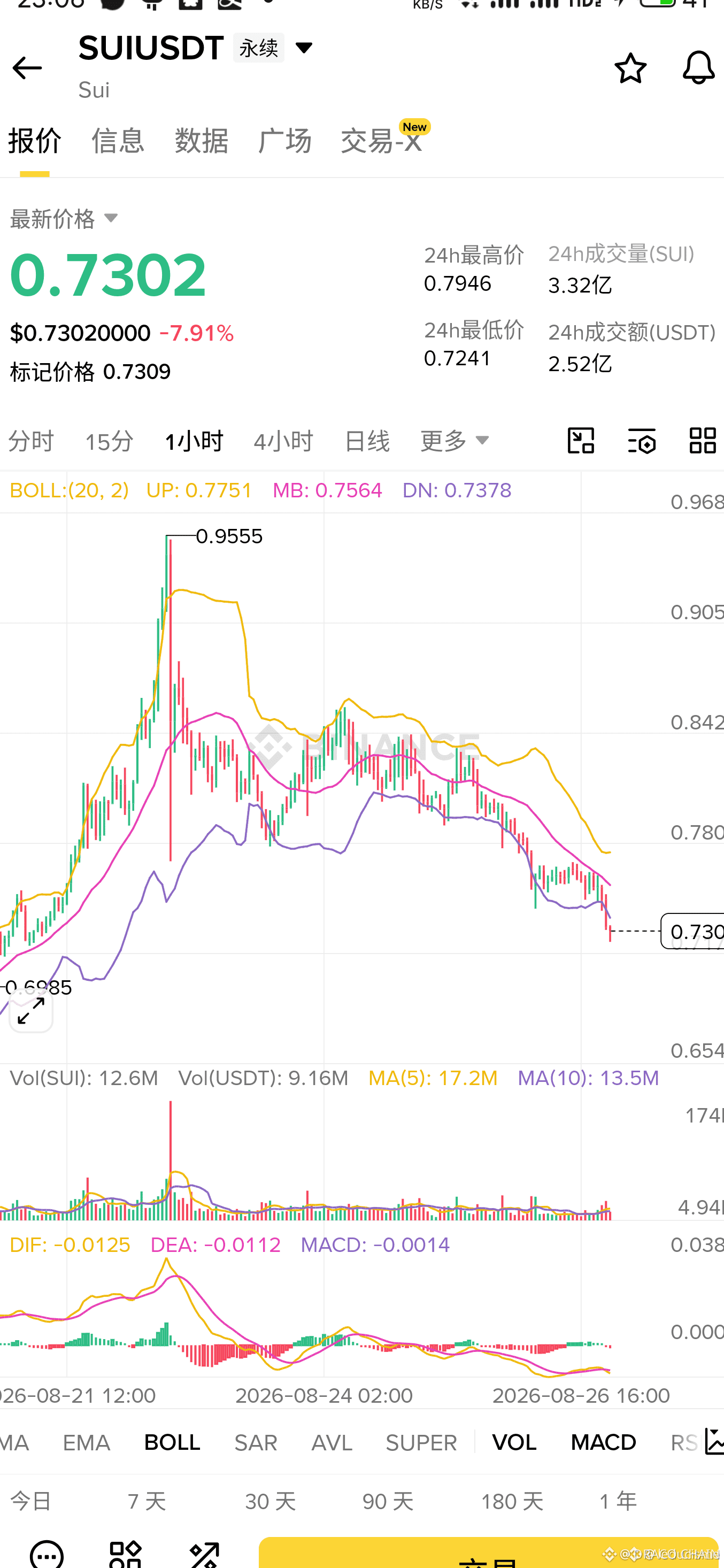Image resolution: width=724 pixels, height=1568 pixels.
Task: Open the grid widgets icon at bottom
Action: point(125,1554)
